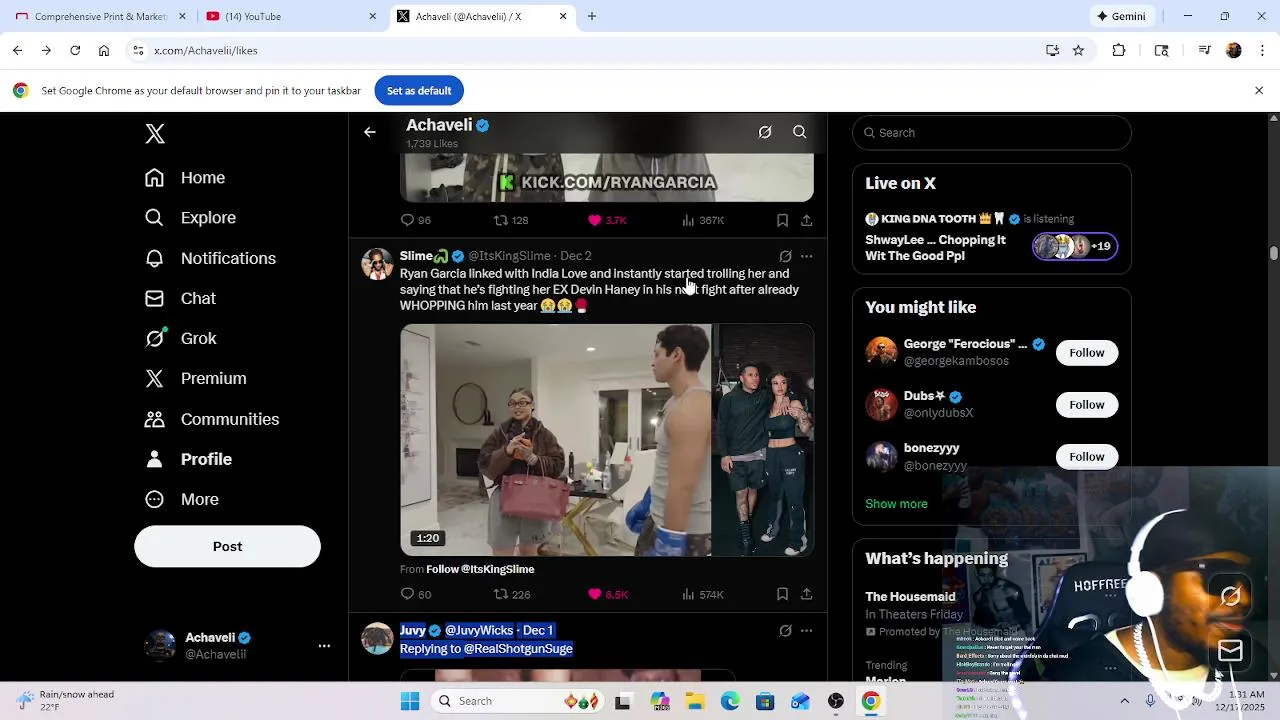Follow the Dubs account
The image size is (1280, 720).
click(x=1086, y=404)
